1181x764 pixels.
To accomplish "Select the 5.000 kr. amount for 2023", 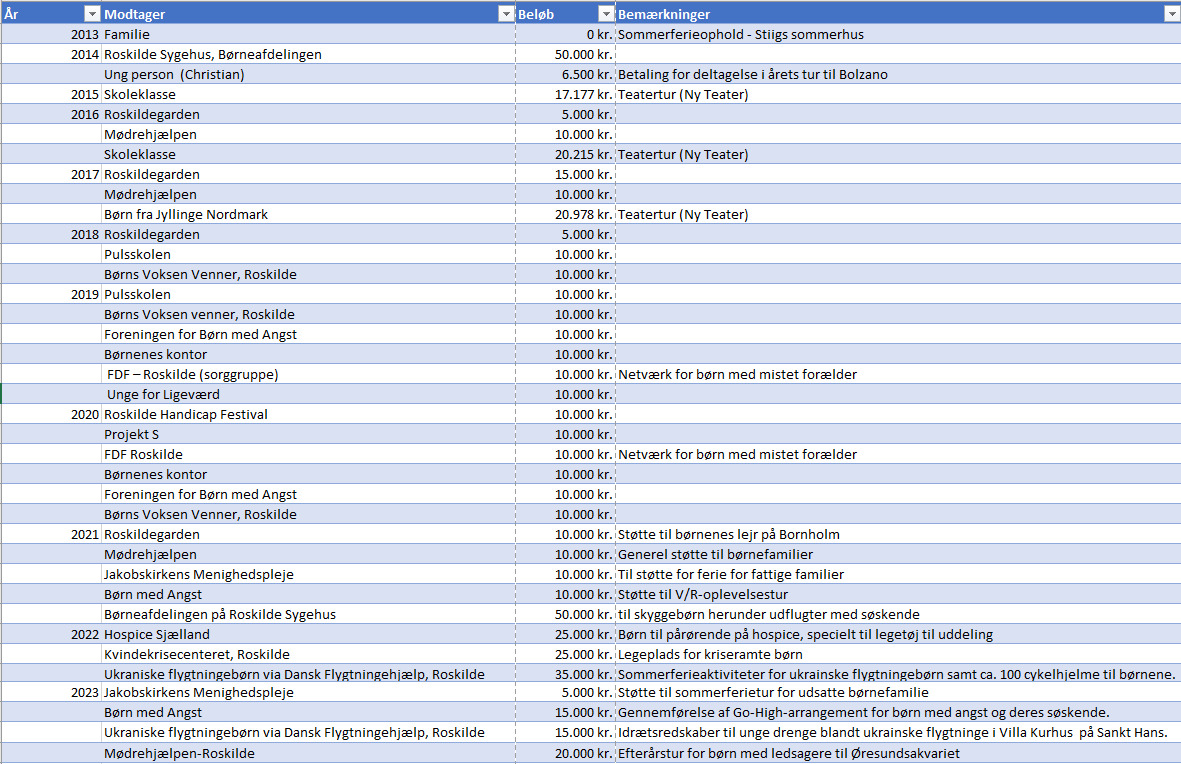I will coord(565,692).
